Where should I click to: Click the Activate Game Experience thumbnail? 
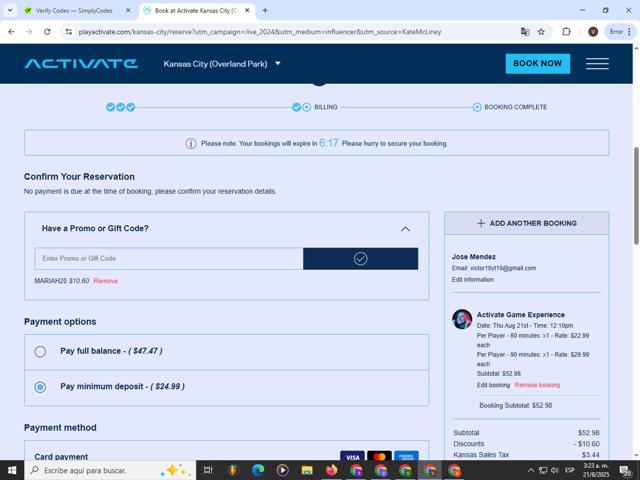462,319
